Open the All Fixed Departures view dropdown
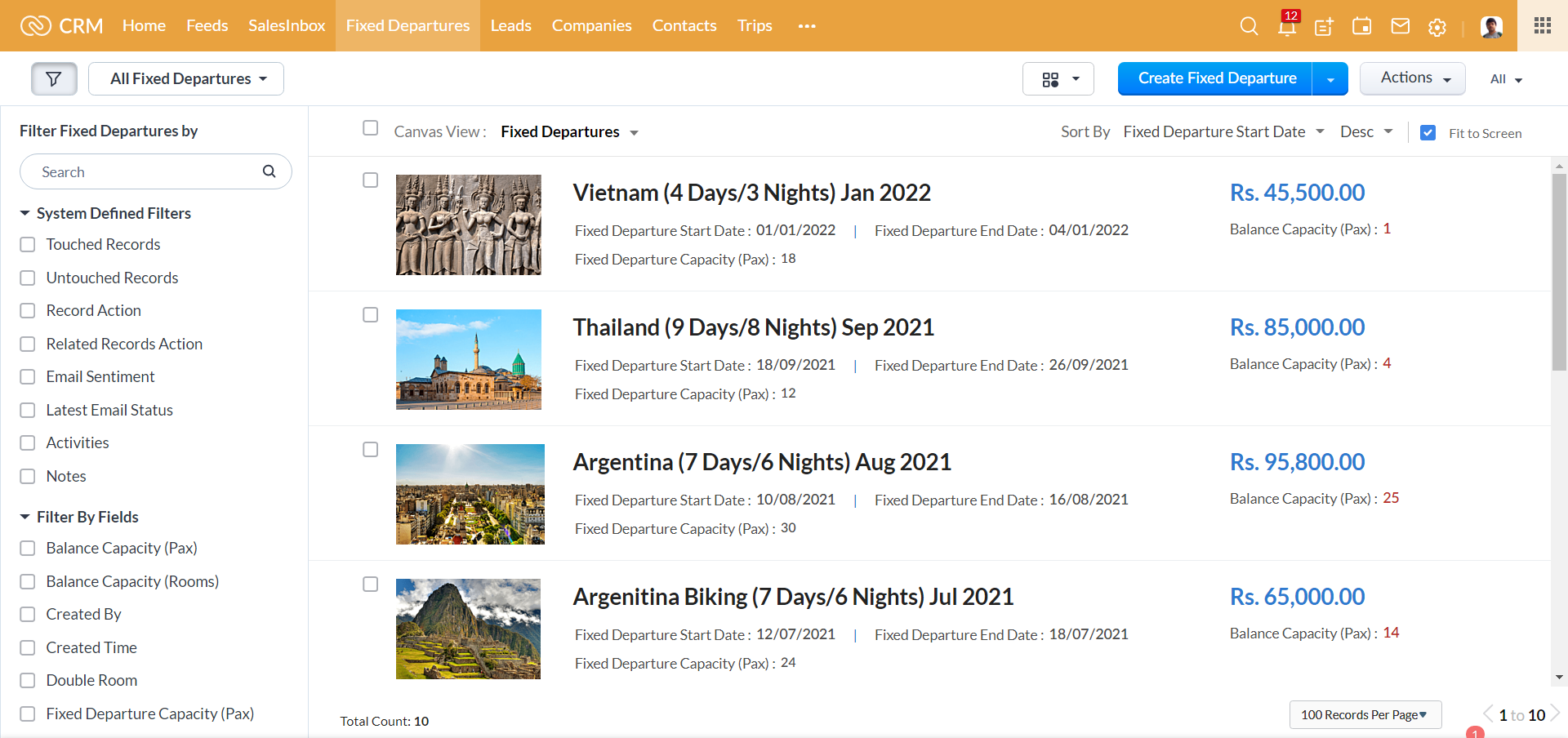Viewport: 1568px width, 738px height. pos(186,79)
